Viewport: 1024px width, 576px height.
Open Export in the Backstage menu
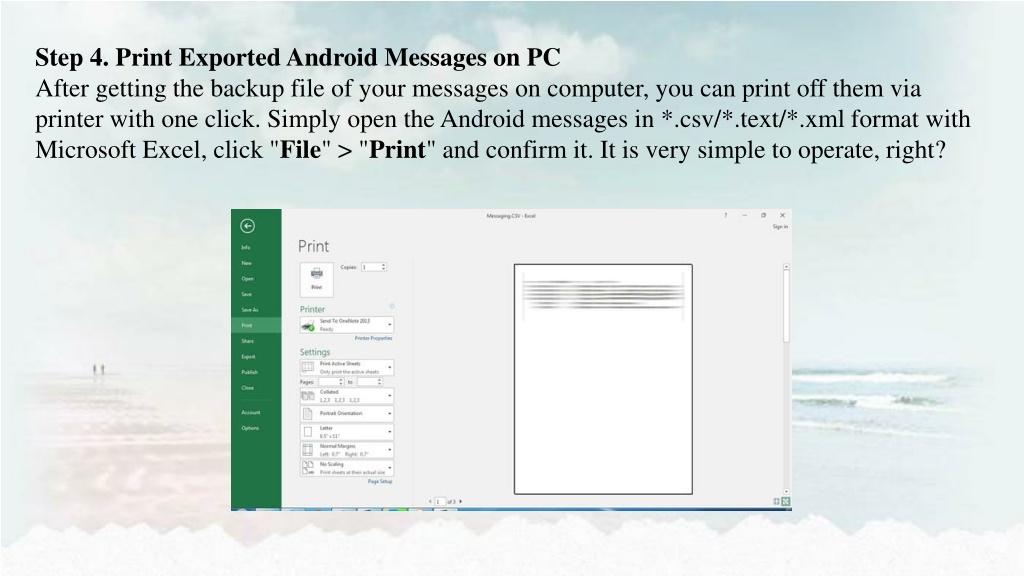[248, 356]
